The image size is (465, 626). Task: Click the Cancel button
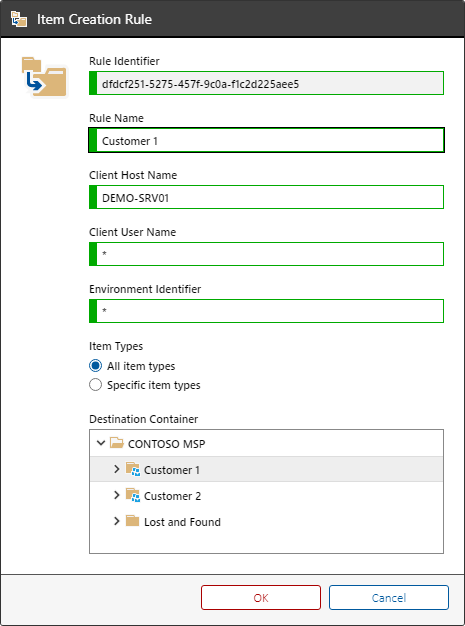(x=389, y=597)
